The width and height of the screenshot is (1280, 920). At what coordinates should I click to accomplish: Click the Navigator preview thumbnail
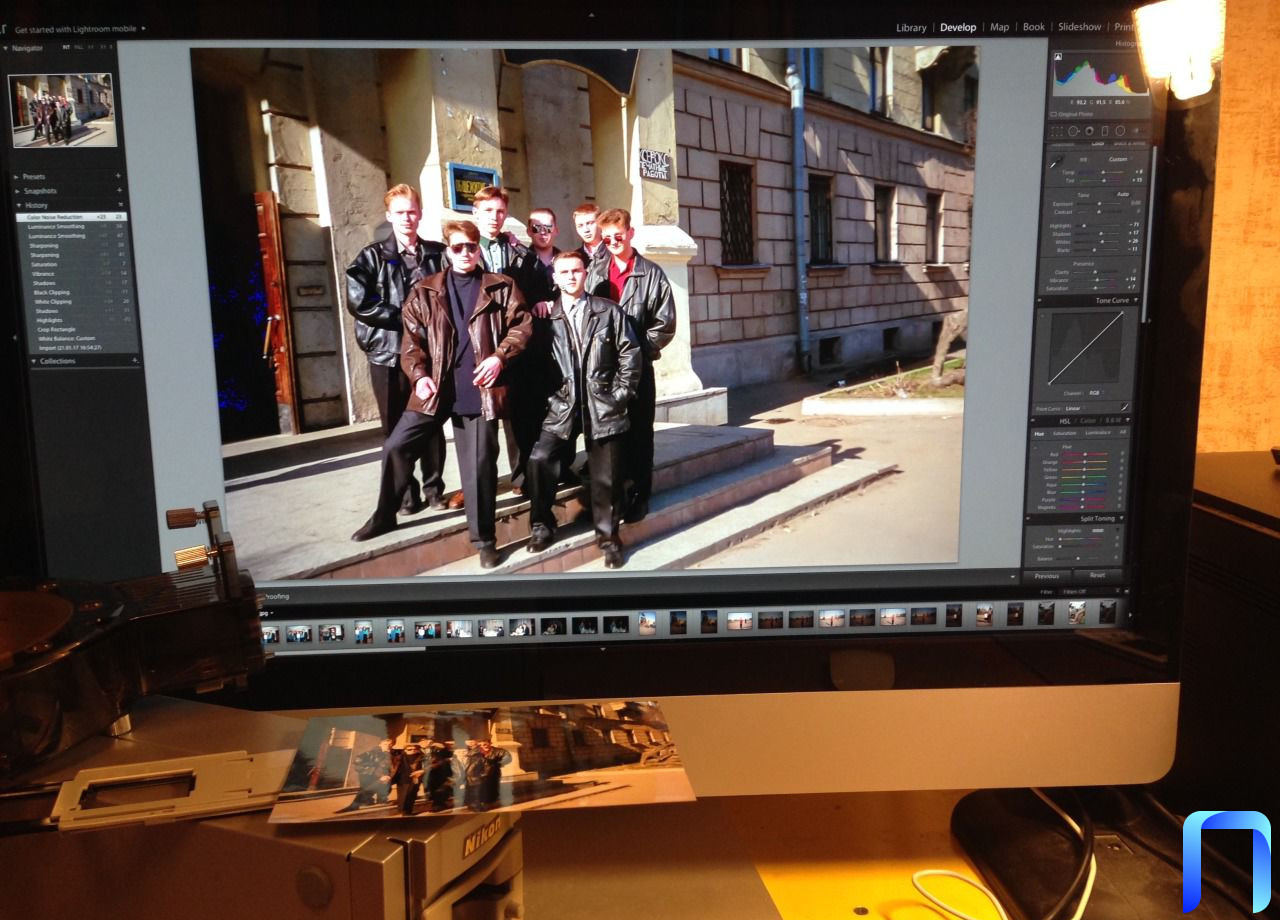tap(62, 110)
